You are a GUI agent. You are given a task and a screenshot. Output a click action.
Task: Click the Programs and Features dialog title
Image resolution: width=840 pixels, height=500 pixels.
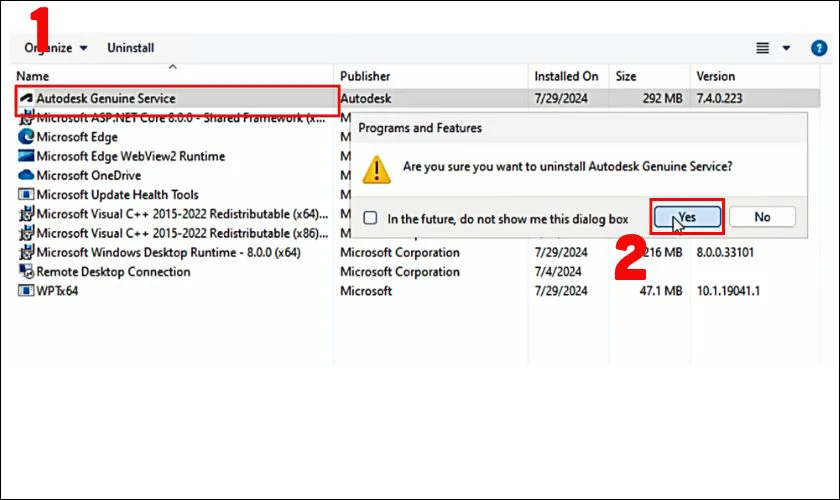click(x=420, y=128)
